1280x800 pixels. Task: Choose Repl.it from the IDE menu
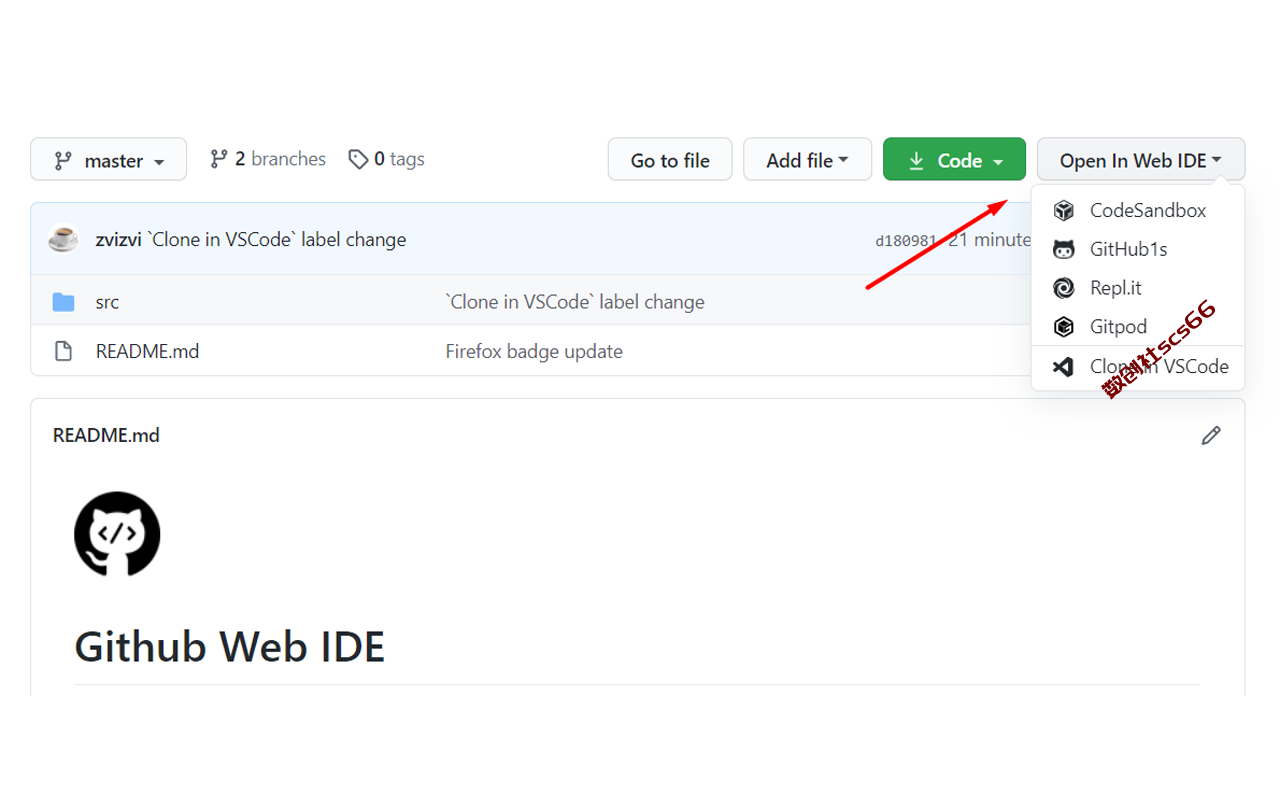click(x=1138, y=288)
